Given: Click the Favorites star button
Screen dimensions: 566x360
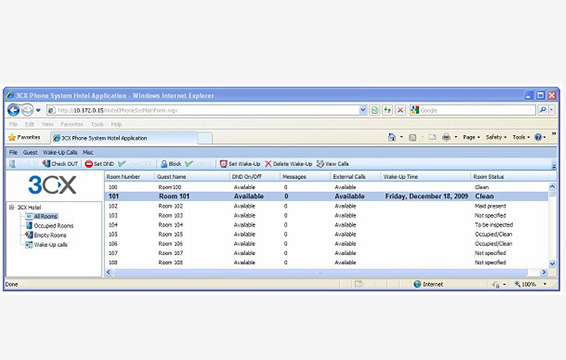Looking at the screenshot, I should pyautogui.click(x=24, y=137).
